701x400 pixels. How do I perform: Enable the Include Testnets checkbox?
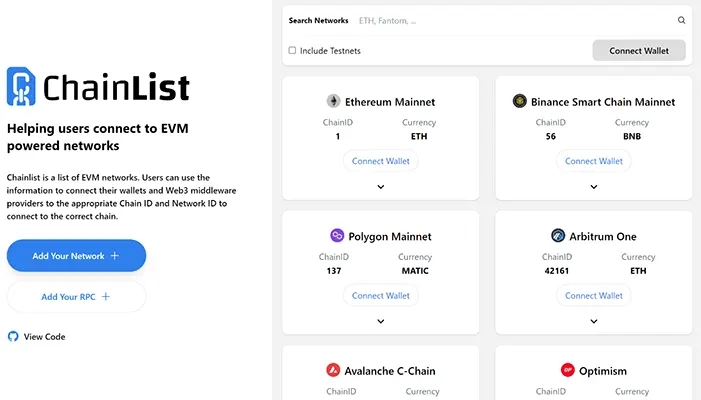pos(292,50)
